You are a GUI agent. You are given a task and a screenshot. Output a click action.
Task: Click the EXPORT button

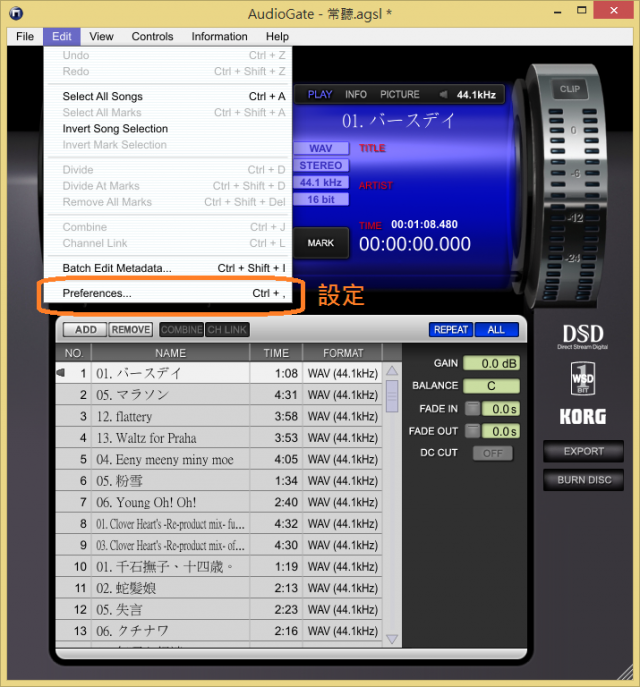click(583, 451)
